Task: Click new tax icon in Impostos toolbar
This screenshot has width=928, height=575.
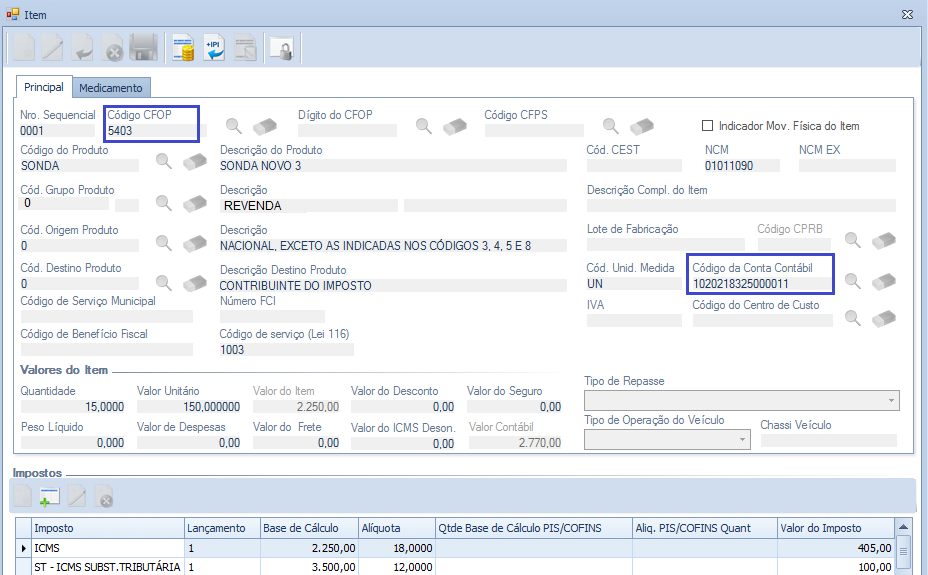Action: (x=22, y=496)
